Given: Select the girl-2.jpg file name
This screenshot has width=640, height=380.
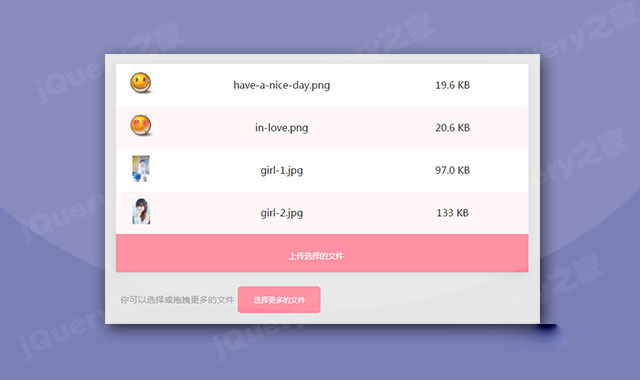Looking at the screenshot, I should tap(282, 213).
